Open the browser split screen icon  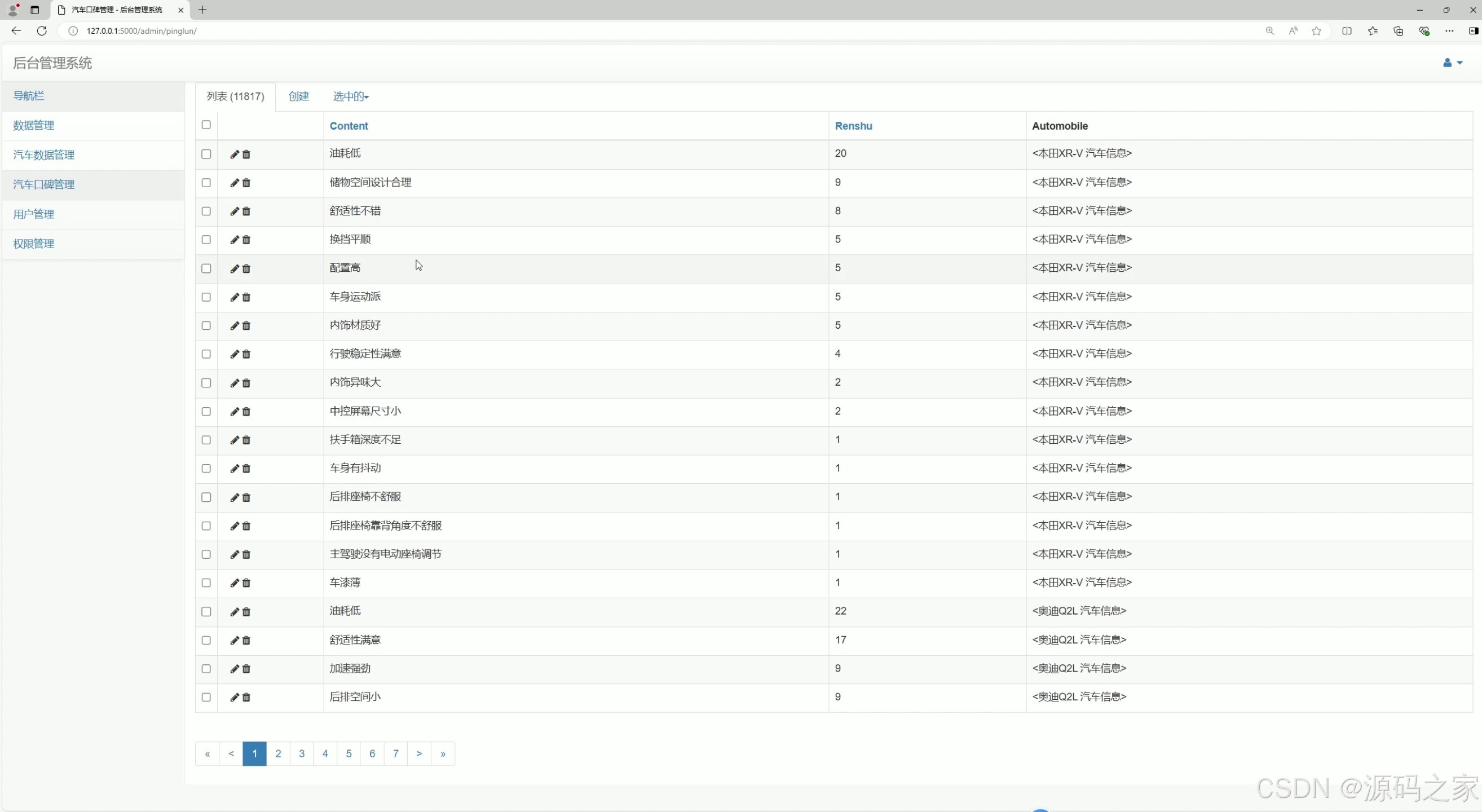point(1347,31)
